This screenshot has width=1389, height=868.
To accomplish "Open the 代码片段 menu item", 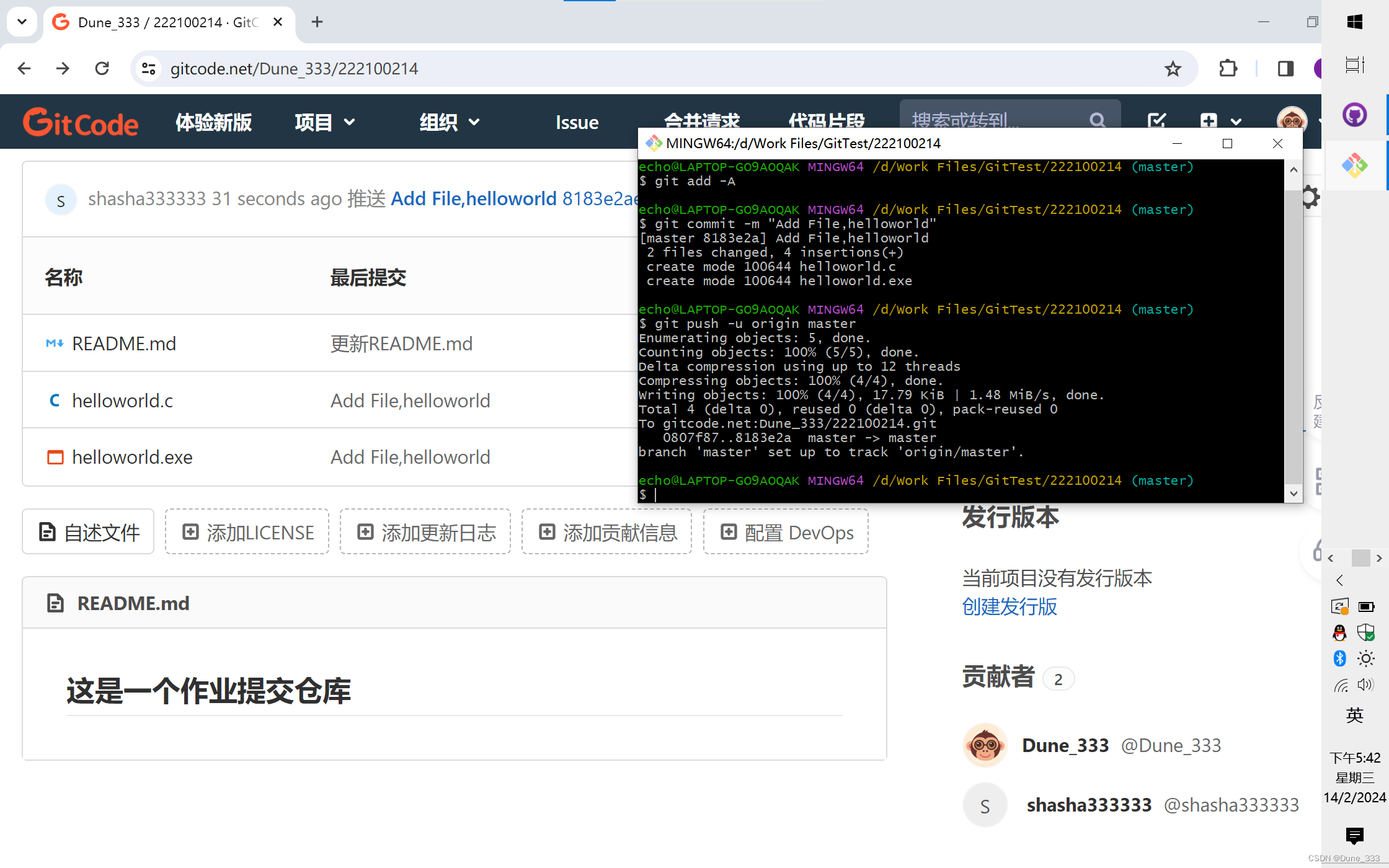I will coord(827,120).
